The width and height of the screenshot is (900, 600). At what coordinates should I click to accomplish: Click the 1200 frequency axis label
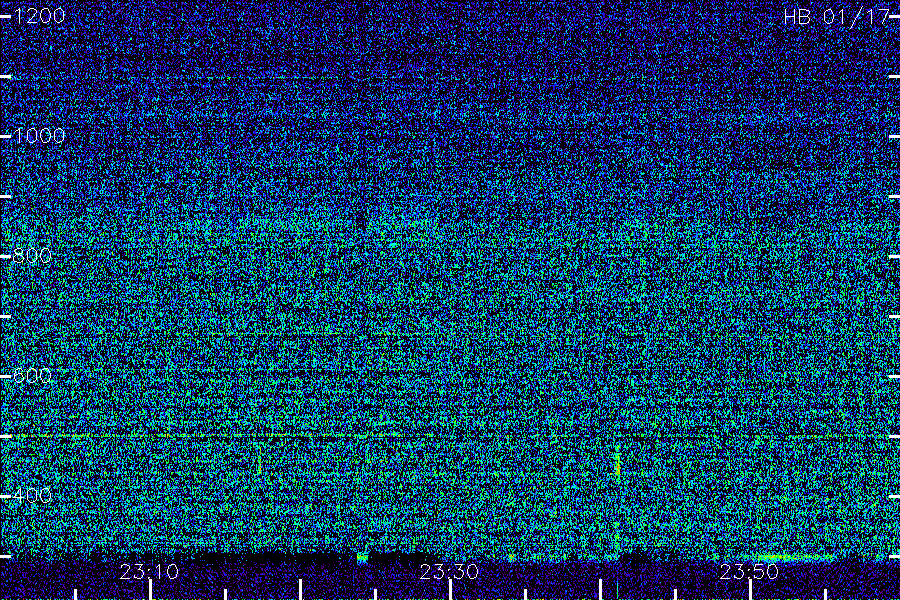click(x=39, y=16)
